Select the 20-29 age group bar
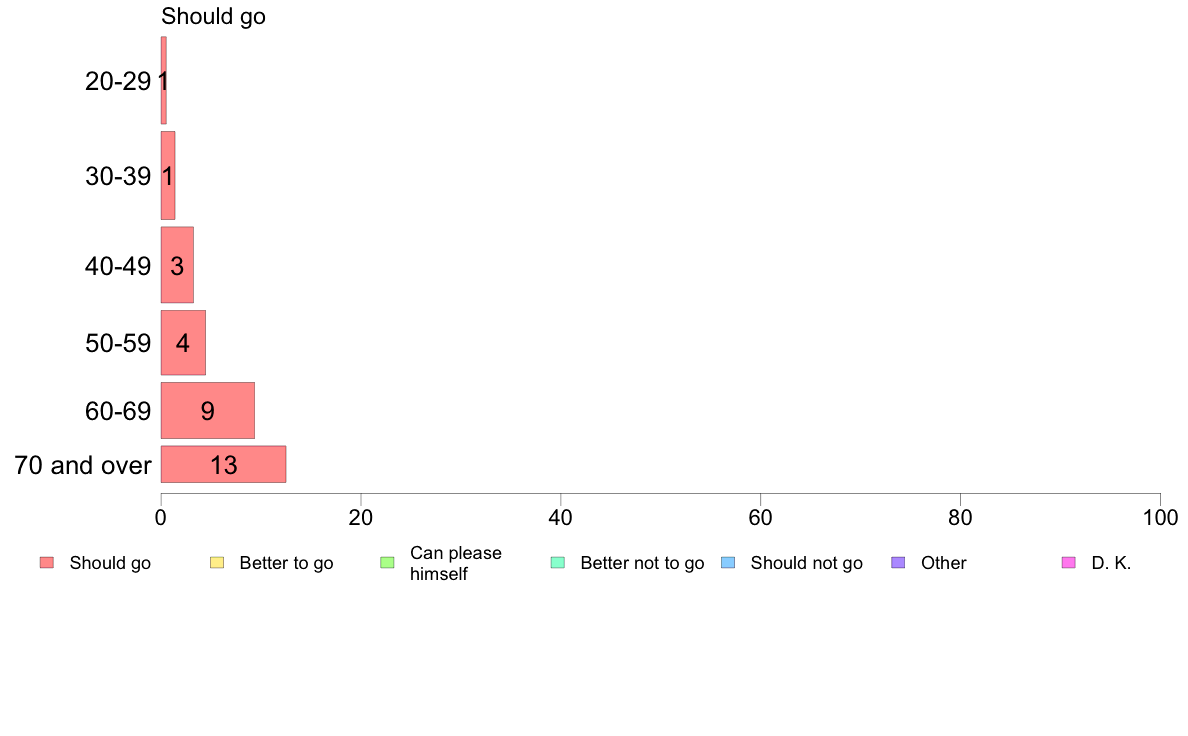This screenshot has width=1188, height=736. tap(164, 80)
